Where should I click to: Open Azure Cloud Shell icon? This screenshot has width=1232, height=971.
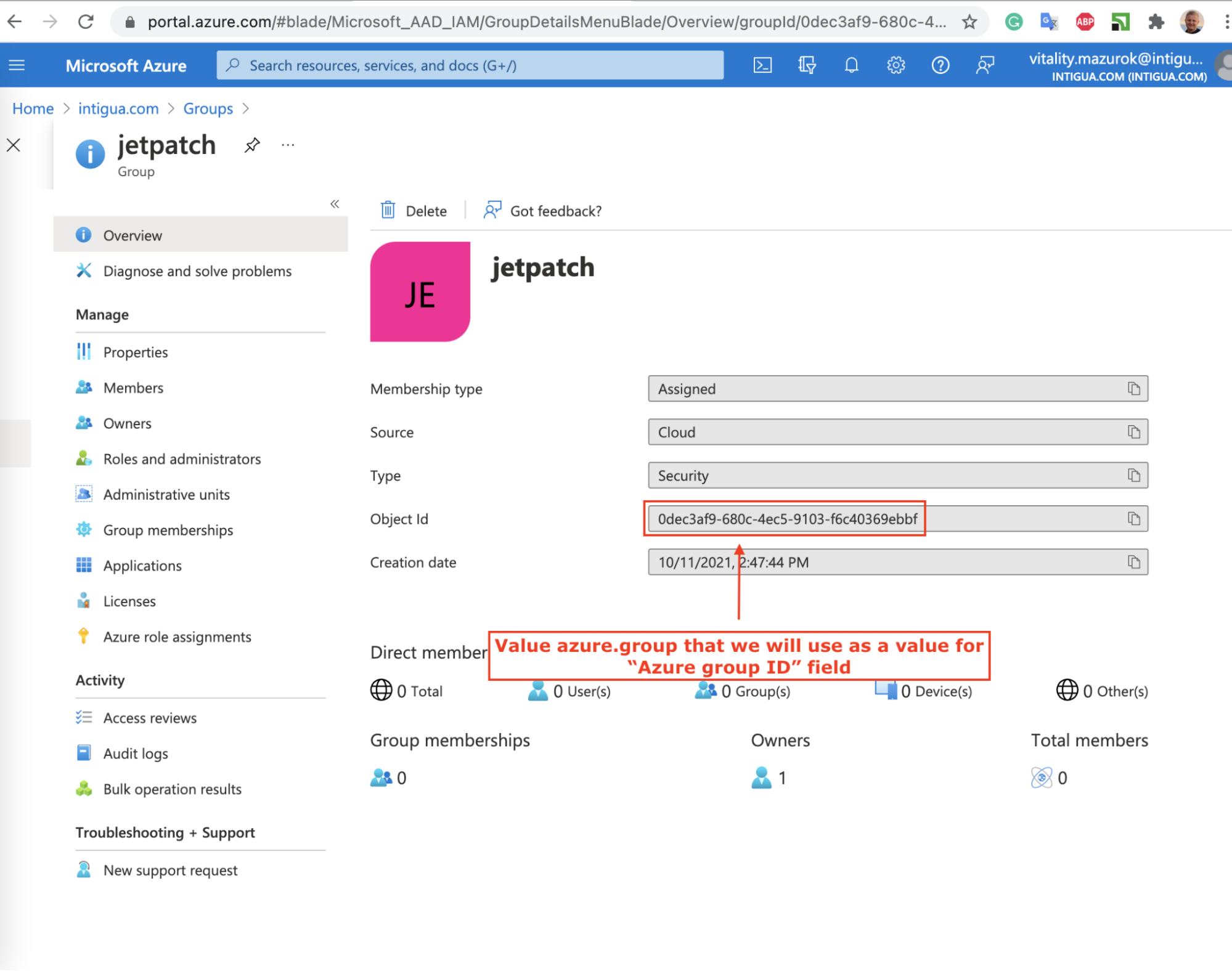[762, 65]
